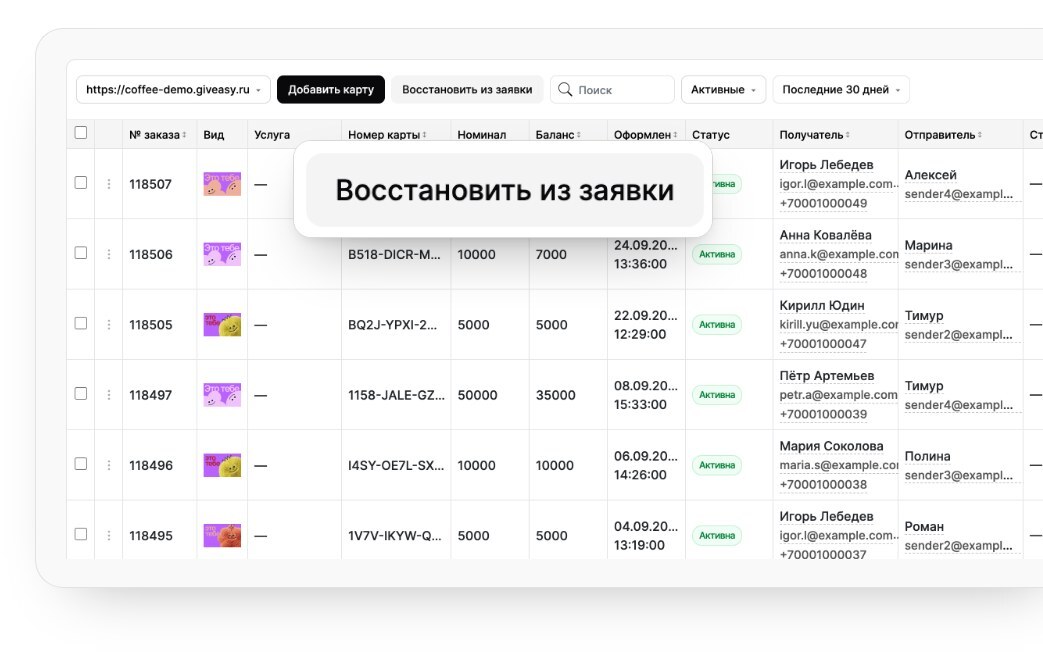Open row menu for order 118496
This screenshot has height=653, width=1043.
(108, 465)
